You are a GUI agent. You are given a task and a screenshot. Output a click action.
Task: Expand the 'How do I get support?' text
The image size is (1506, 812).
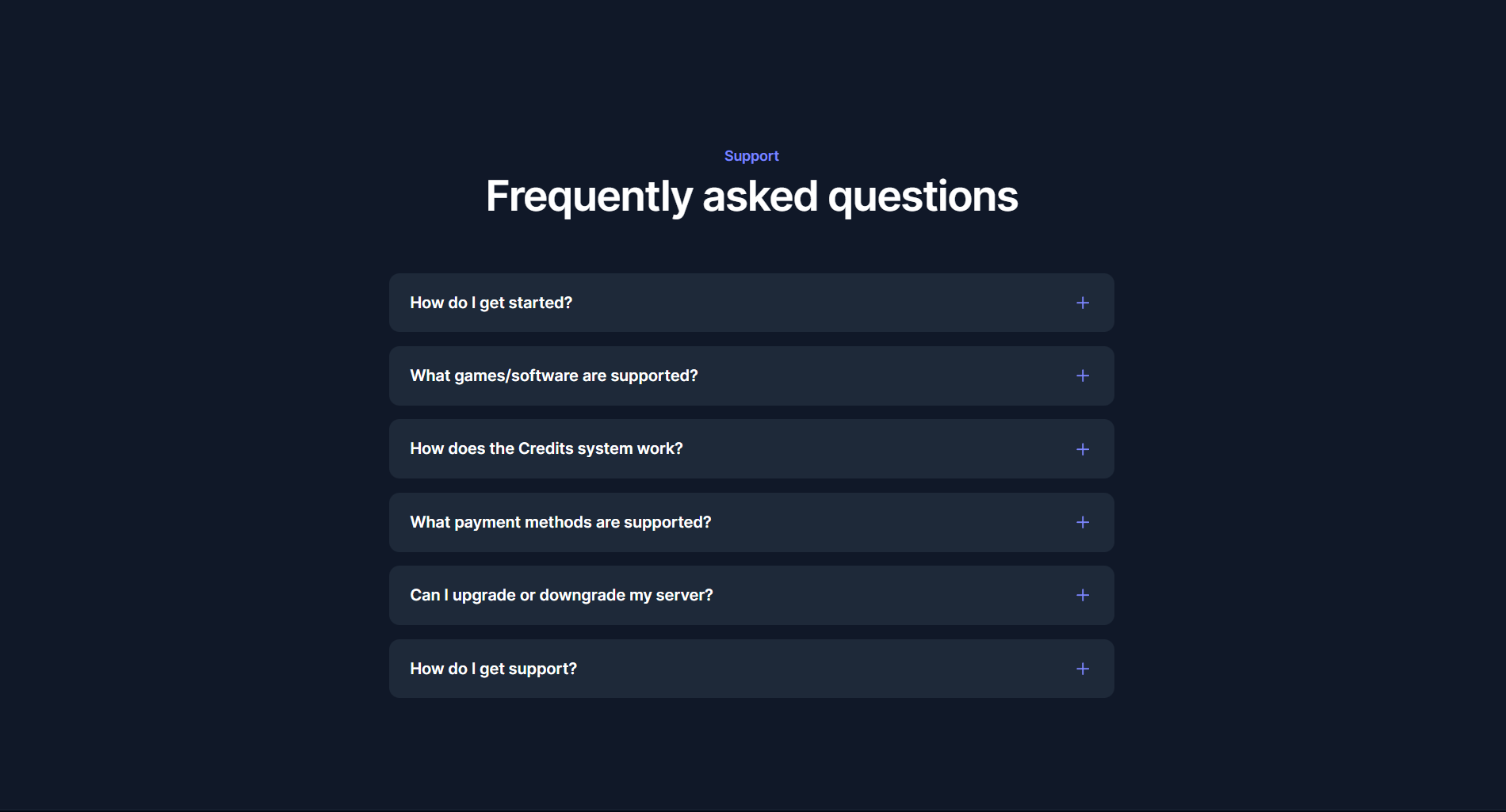[493, 669]
